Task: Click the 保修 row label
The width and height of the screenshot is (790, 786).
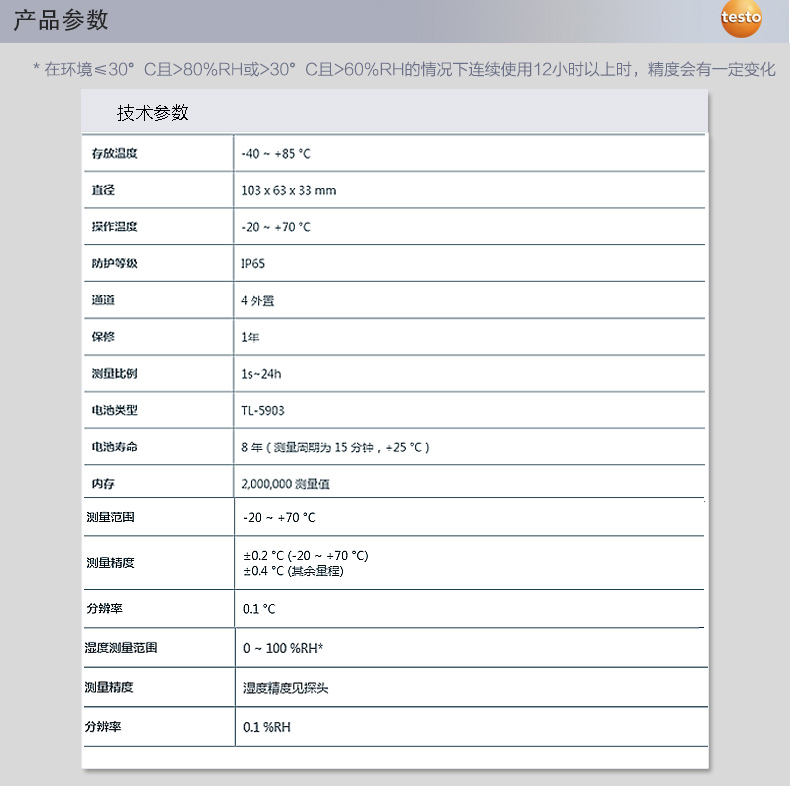Action: coord(103,337)
